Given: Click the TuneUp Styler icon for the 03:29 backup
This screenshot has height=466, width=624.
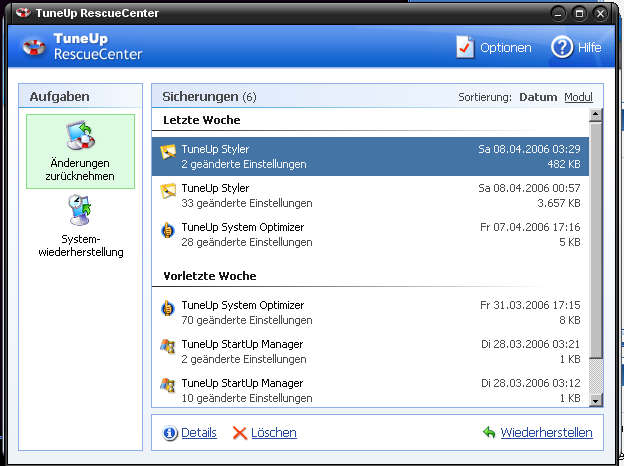Looking at the screenshot, I should click(168, 152).
